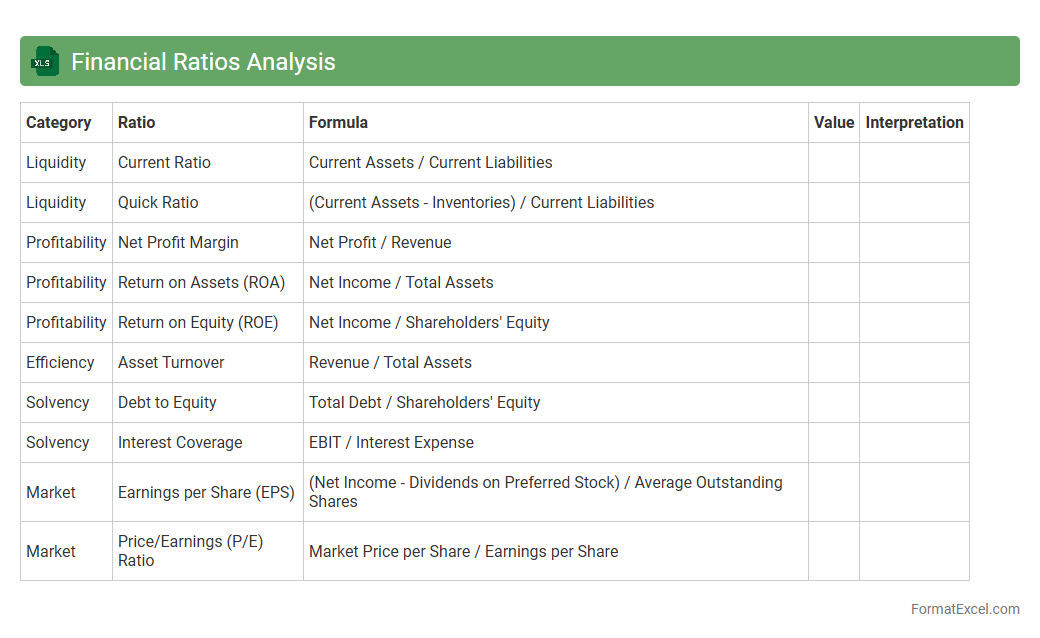The height and width of the screenshot is (638, 1040).
Task: Click the Value column header
Action: pyautogui.click(x=833, y=123)
